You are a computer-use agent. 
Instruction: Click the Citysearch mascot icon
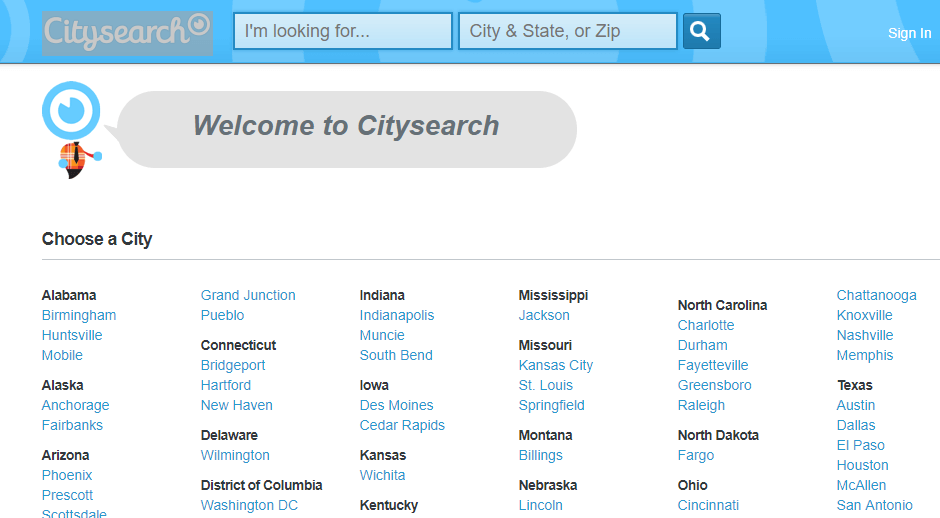point(72,130)
